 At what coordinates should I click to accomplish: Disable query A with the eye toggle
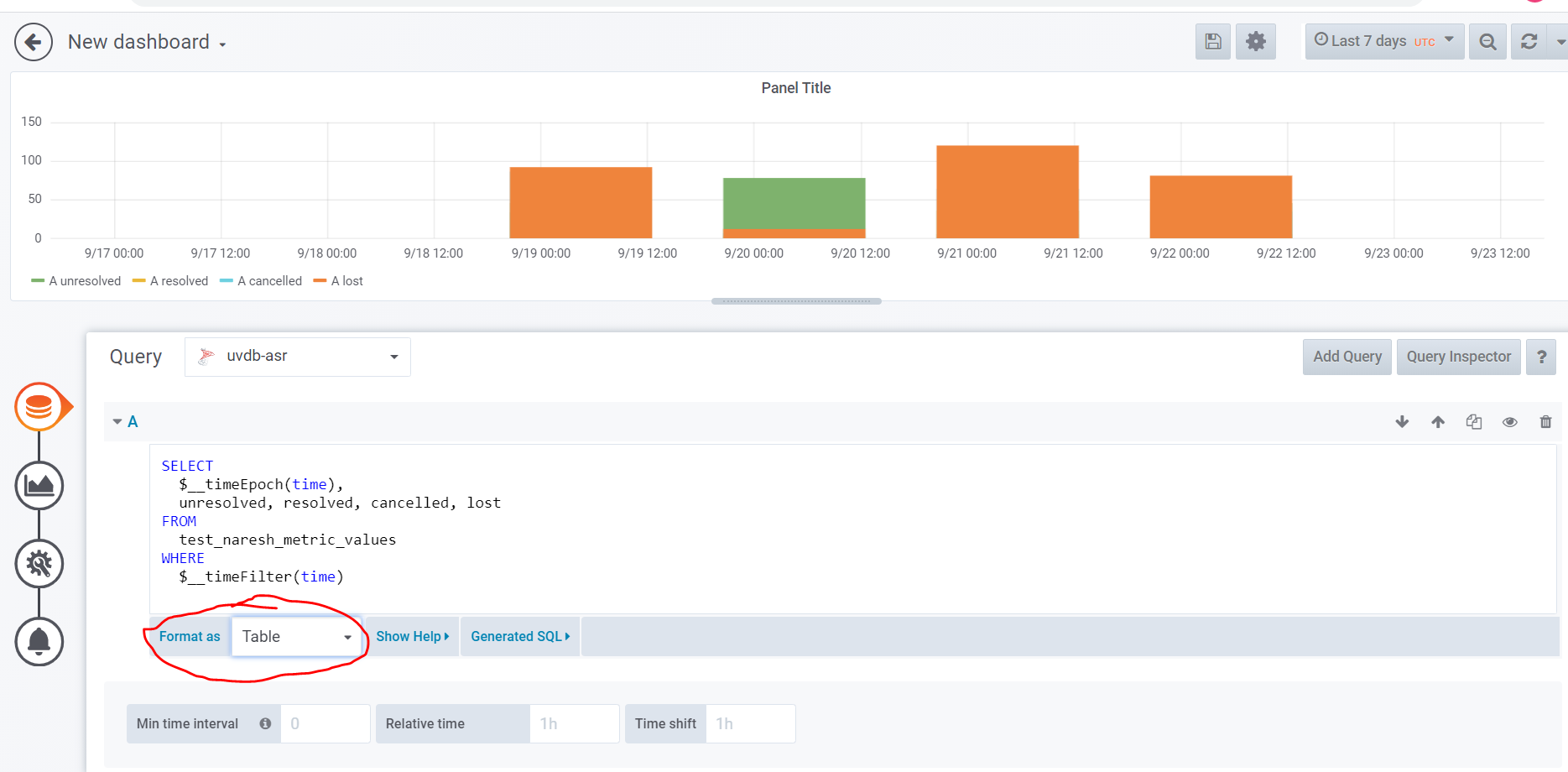[1510, 421]
